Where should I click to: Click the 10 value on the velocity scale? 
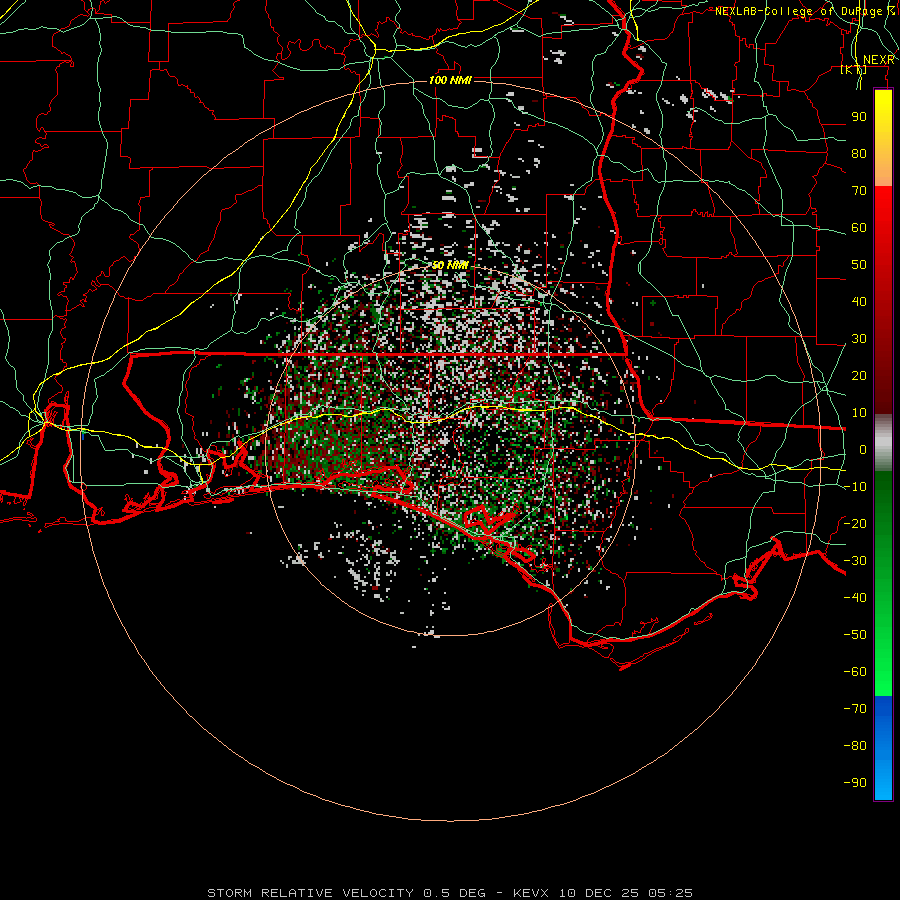[859, 413]
